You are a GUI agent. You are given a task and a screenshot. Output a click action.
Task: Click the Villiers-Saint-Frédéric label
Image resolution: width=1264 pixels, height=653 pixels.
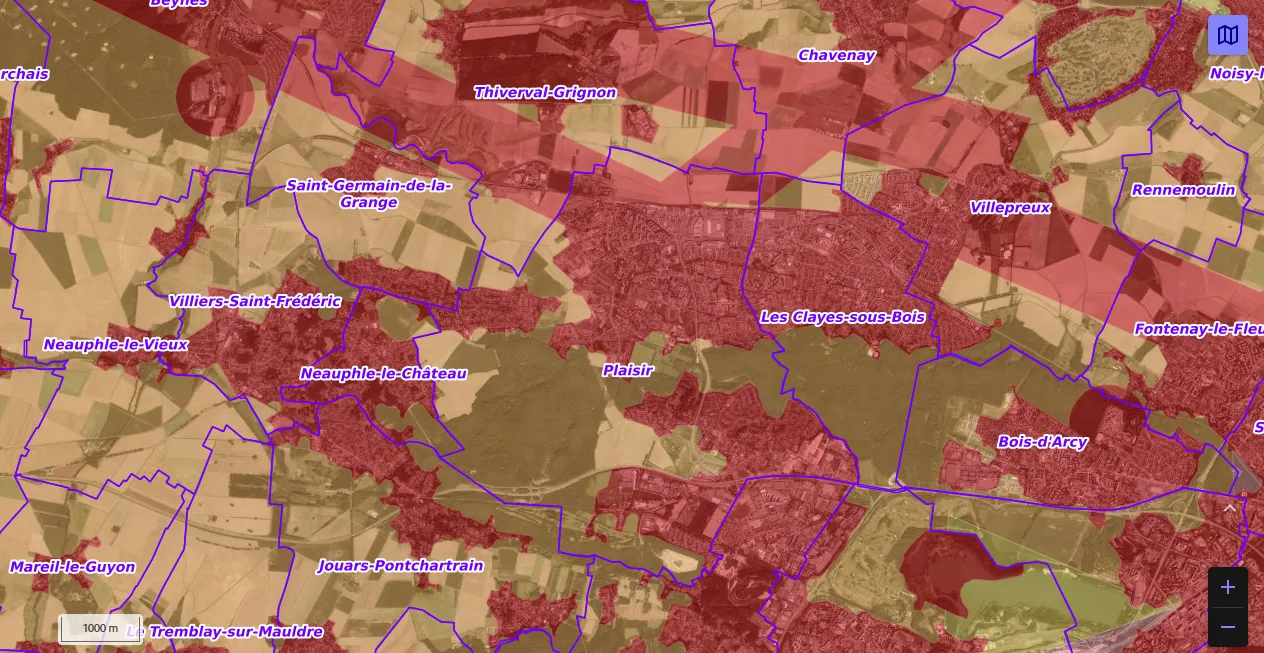[256, 301]
